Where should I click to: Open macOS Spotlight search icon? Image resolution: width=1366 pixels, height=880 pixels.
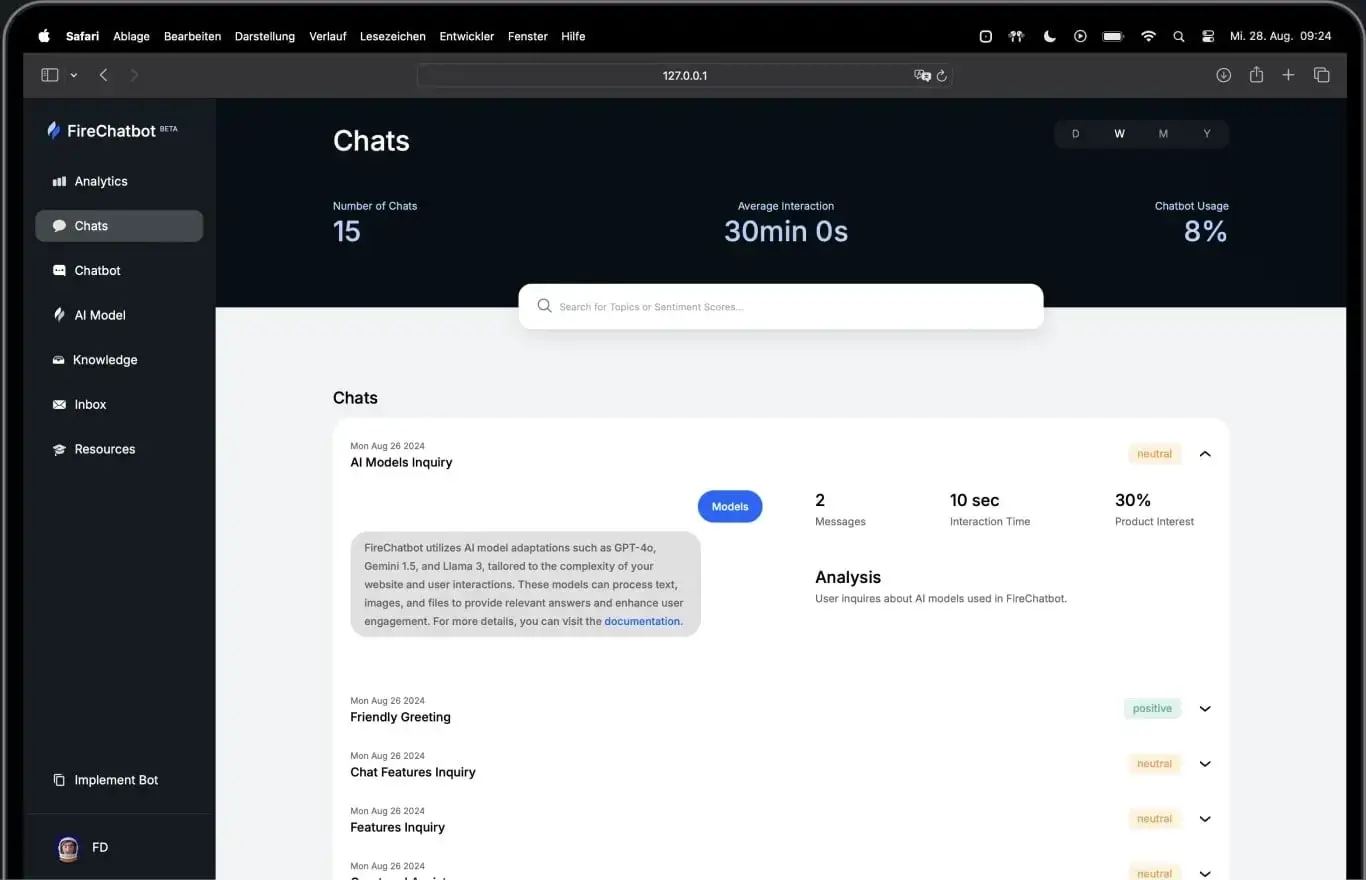[1178, 36]
